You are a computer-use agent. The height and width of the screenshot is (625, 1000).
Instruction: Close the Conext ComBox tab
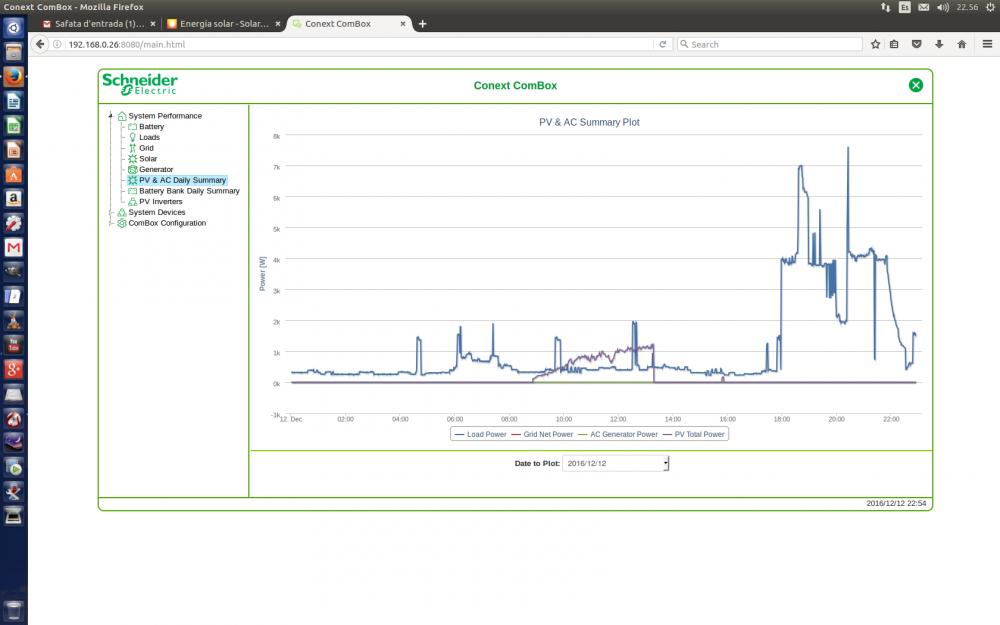pos(403,24)
